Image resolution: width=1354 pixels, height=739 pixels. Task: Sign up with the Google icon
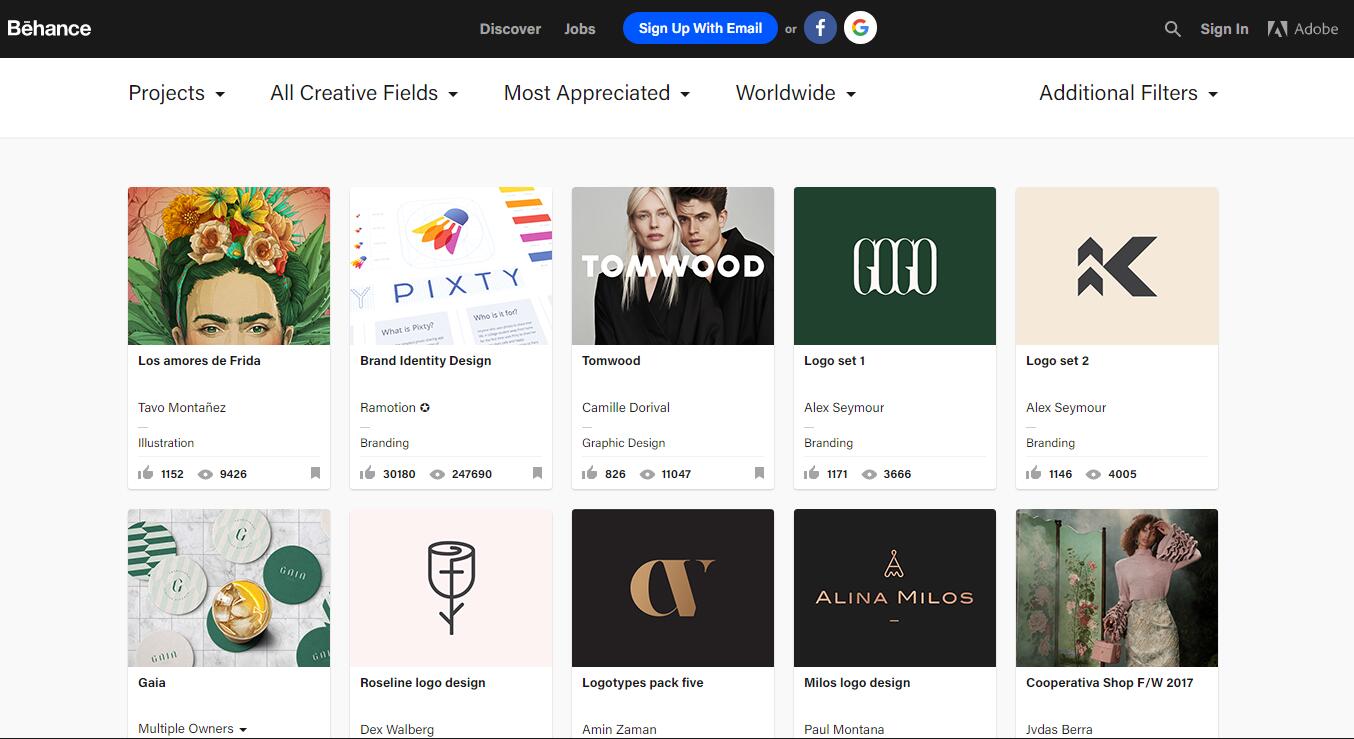pyautogui.click(x=860, y=28)
